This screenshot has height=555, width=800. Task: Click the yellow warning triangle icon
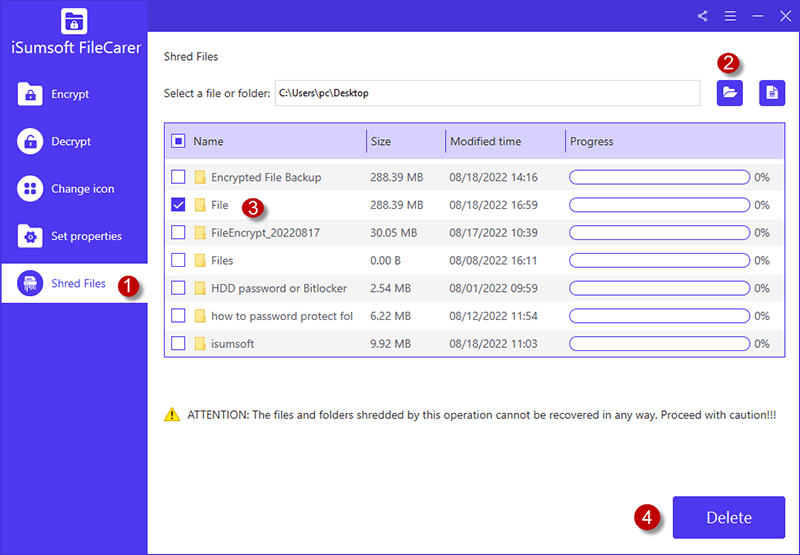[172, 414]
